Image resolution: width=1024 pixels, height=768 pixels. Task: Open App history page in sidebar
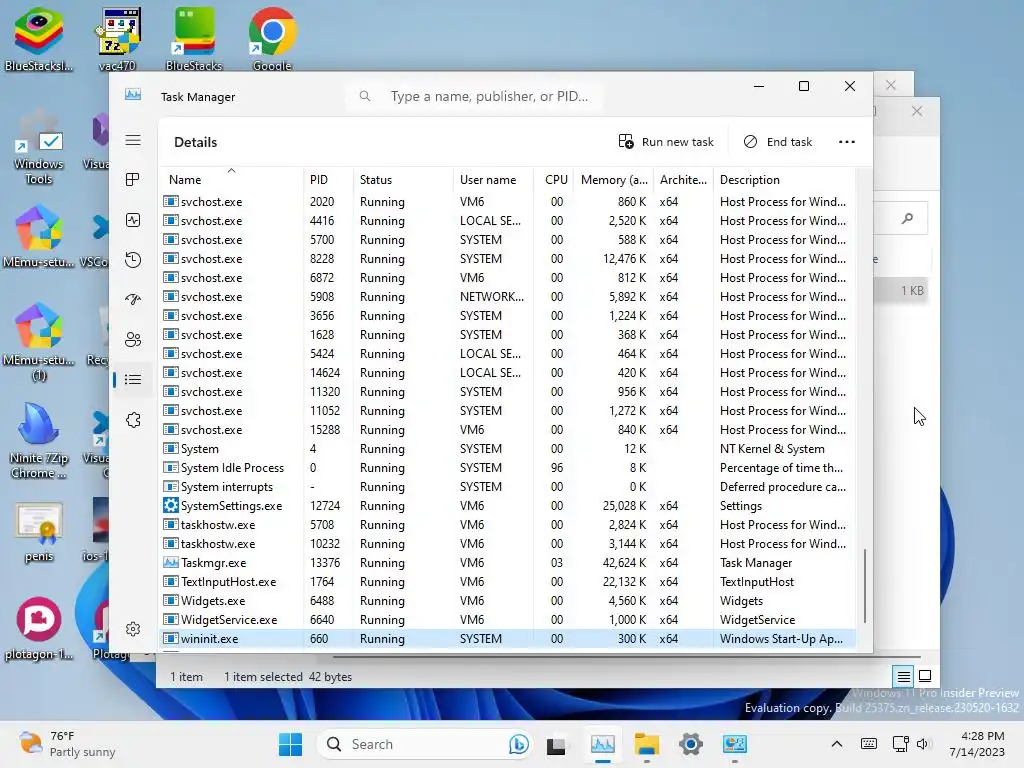point(133,260)
